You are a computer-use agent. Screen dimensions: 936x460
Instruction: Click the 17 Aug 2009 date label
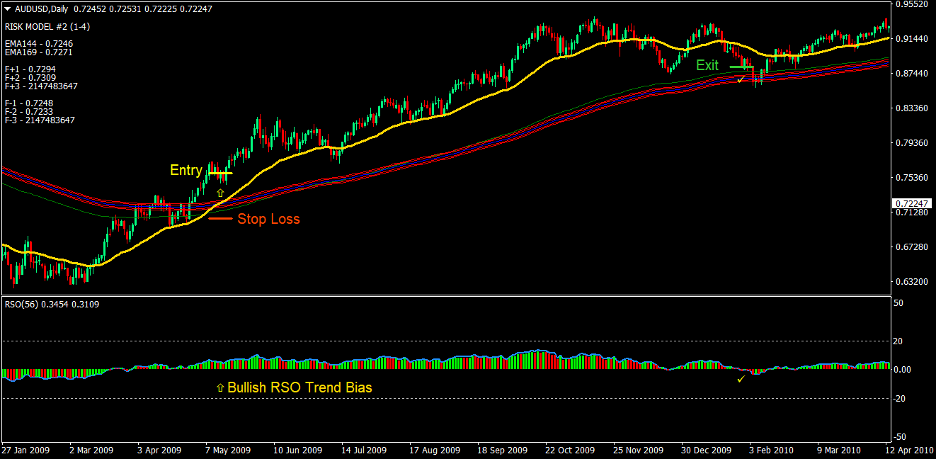coord(433,450)
